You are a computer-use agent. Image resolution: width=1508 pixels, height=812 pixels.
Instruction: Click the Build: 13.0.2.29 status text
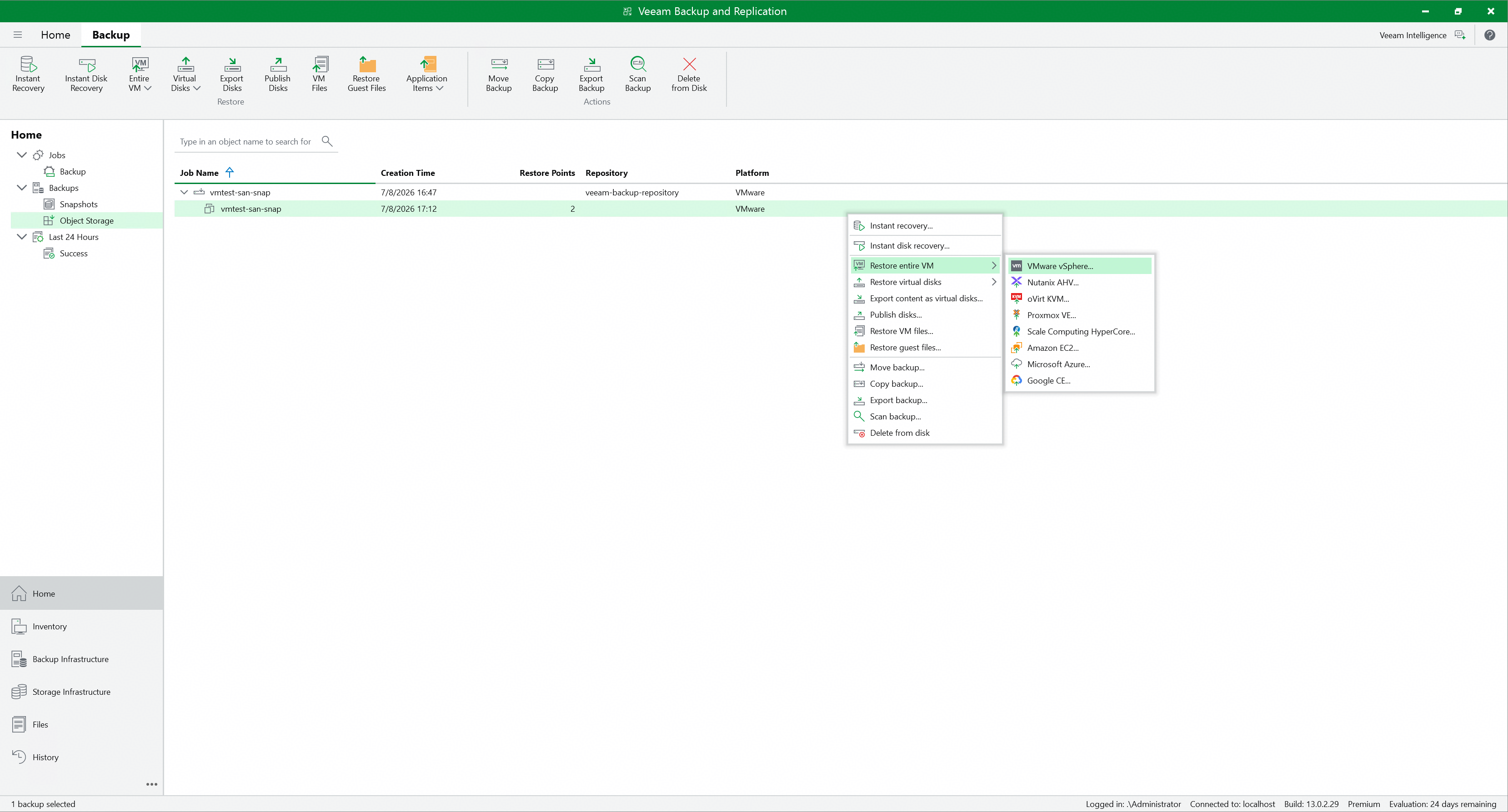point(1311,804)
